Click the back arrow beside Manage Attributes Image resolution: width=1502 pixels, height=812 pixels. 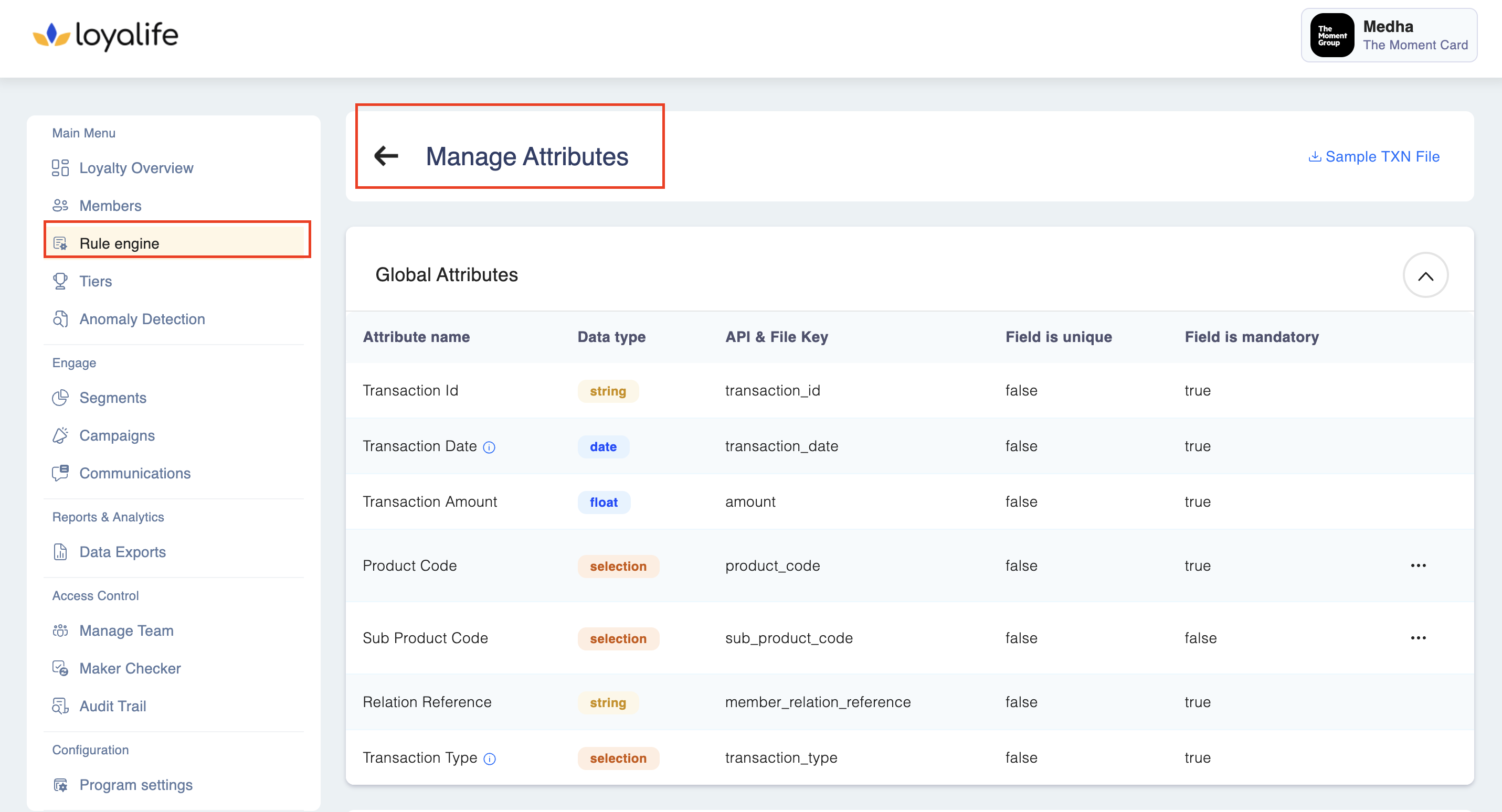click(386, 156)
